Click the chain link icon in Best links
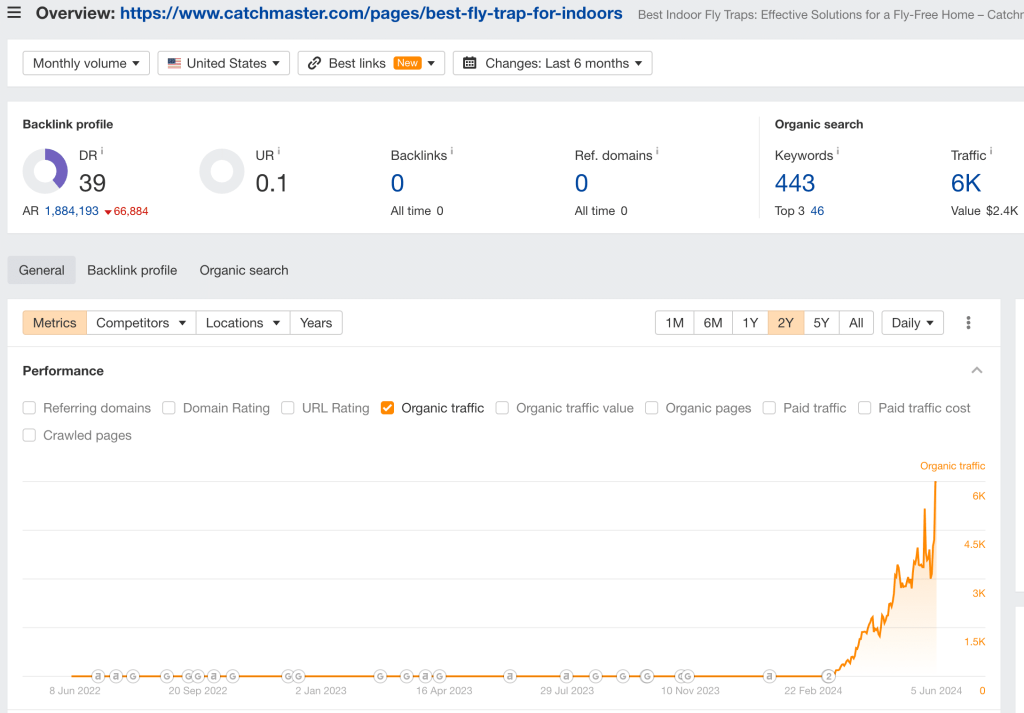Image resolution: width=1024 pixels, height=713 pixels. click(x=315, y=63)
